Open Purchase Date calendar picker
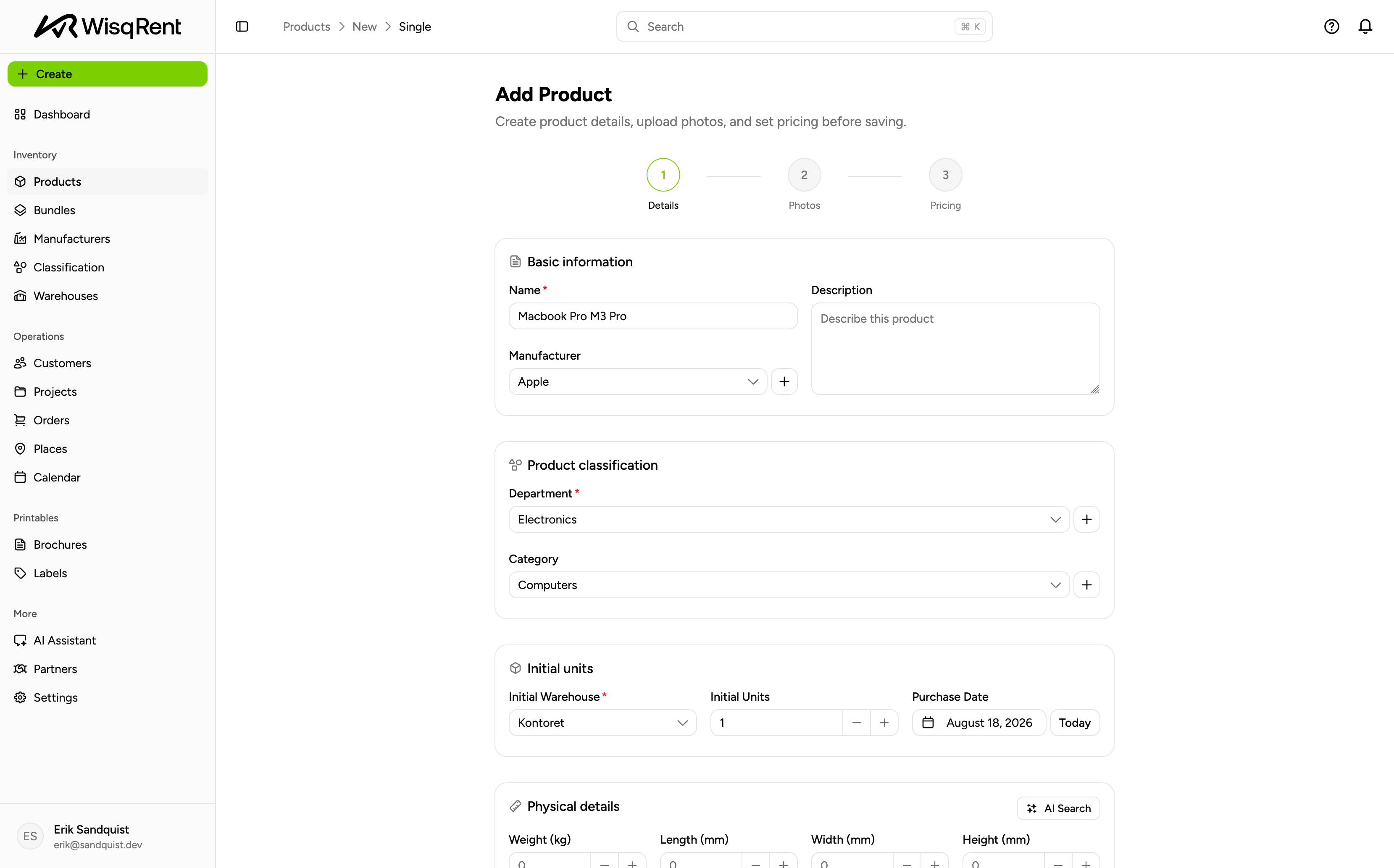1394x868 pixels. coord(979,723)
